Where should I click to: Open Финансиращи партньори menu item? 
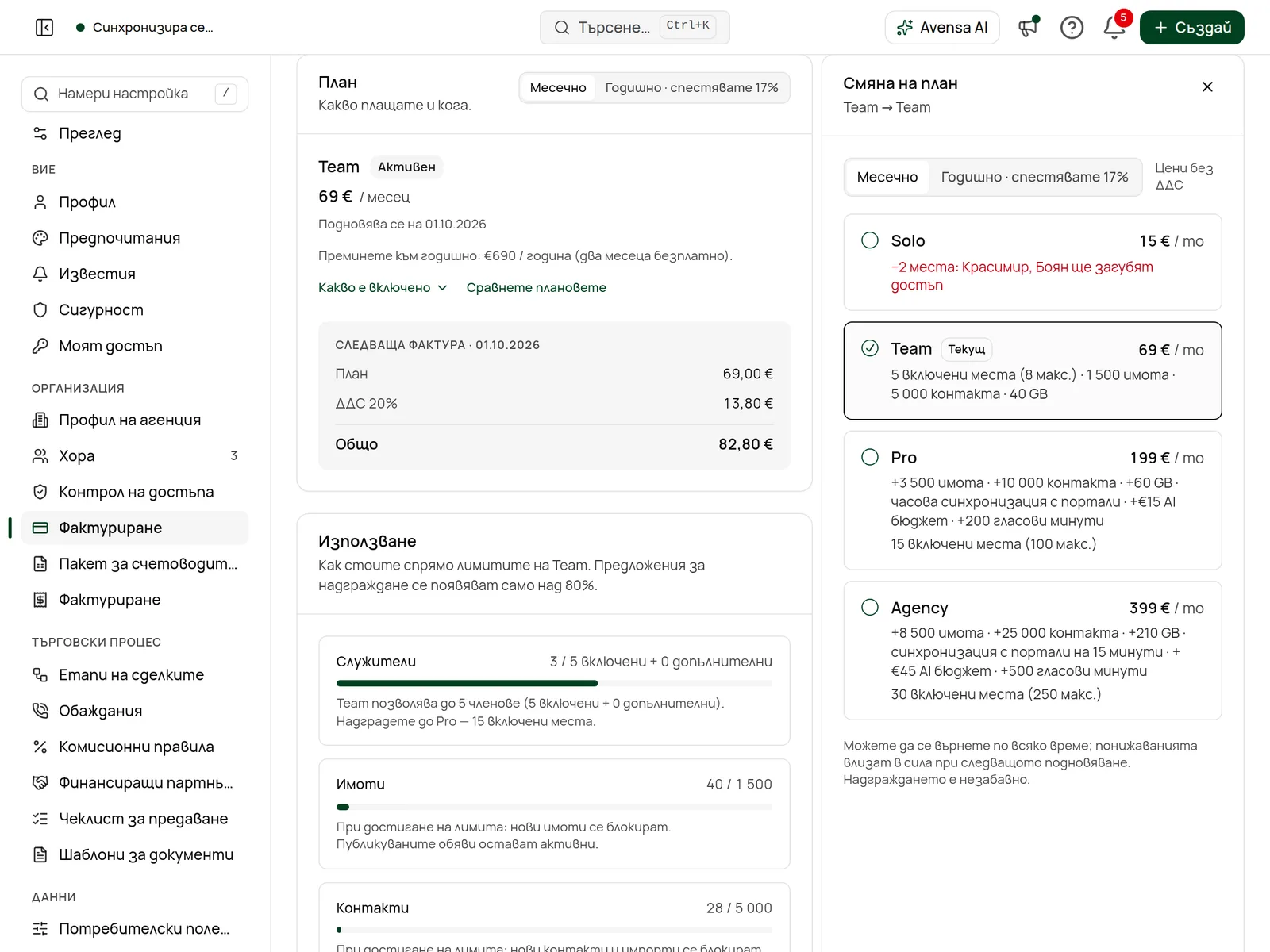click(135, 783)
